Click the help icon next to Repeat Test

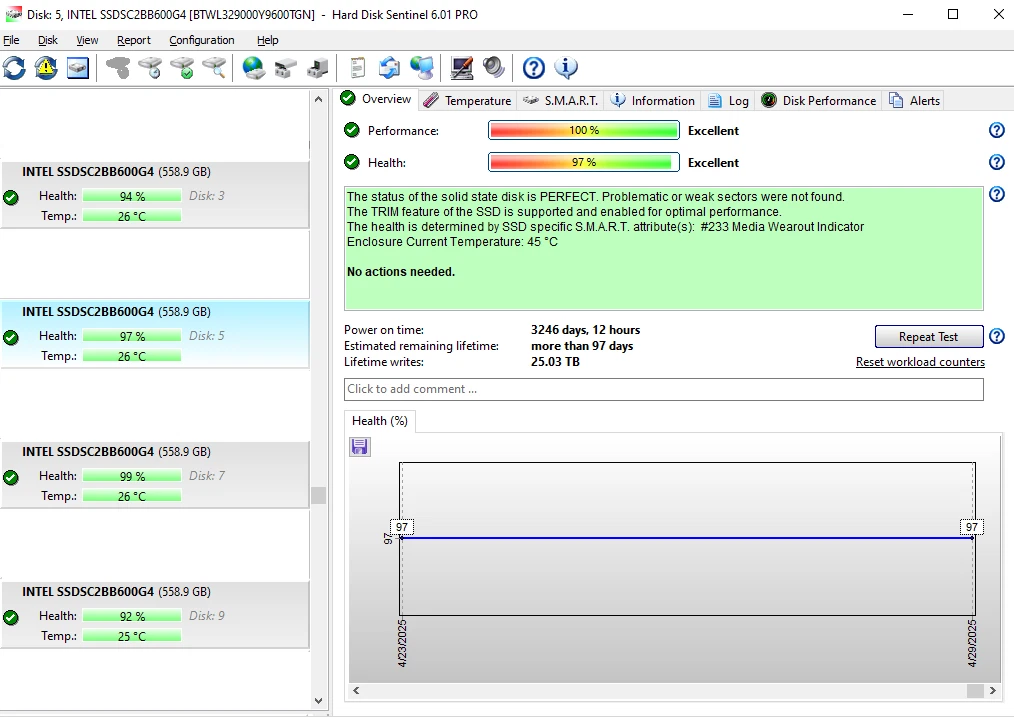tap(997, 336)
